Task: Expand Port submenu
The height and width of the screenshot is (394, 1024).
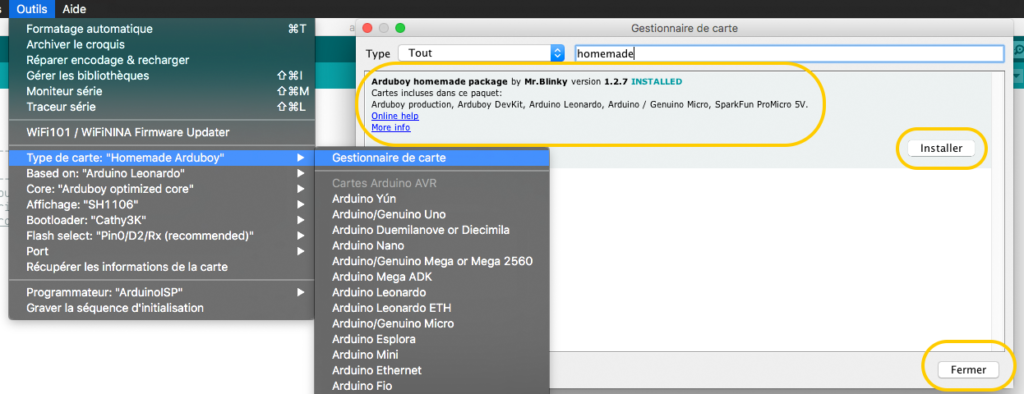Action: point(161,251)
